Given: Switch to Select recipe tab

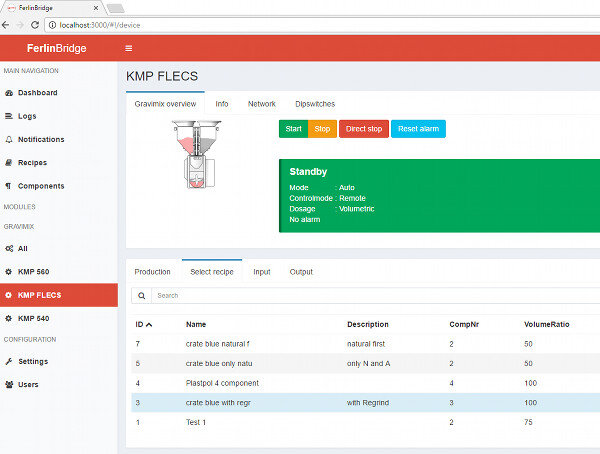Looking at the screenshot, I should click(x=212, y=272).
